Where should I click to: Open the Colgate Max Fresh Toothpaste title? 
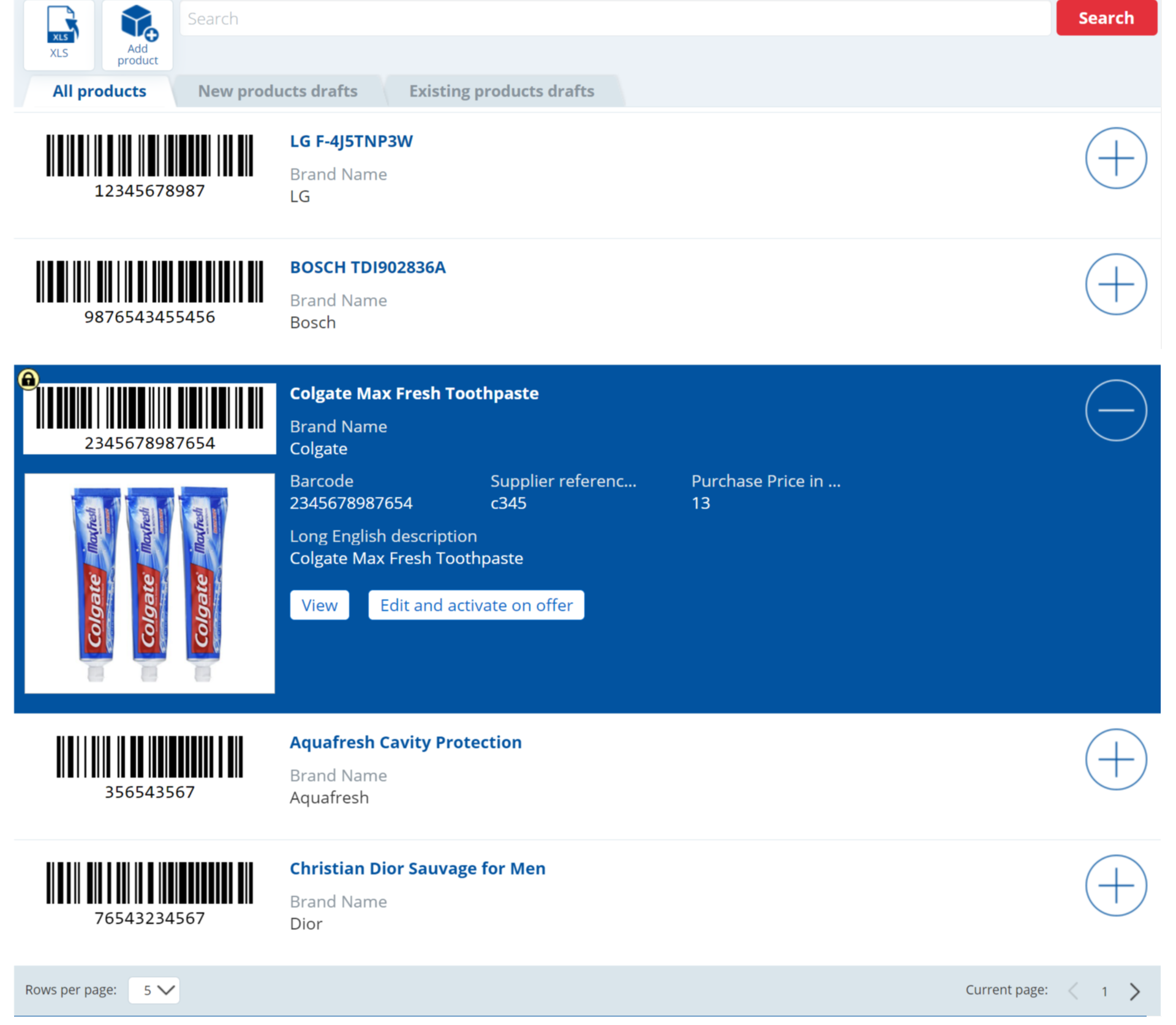(414, 393)
